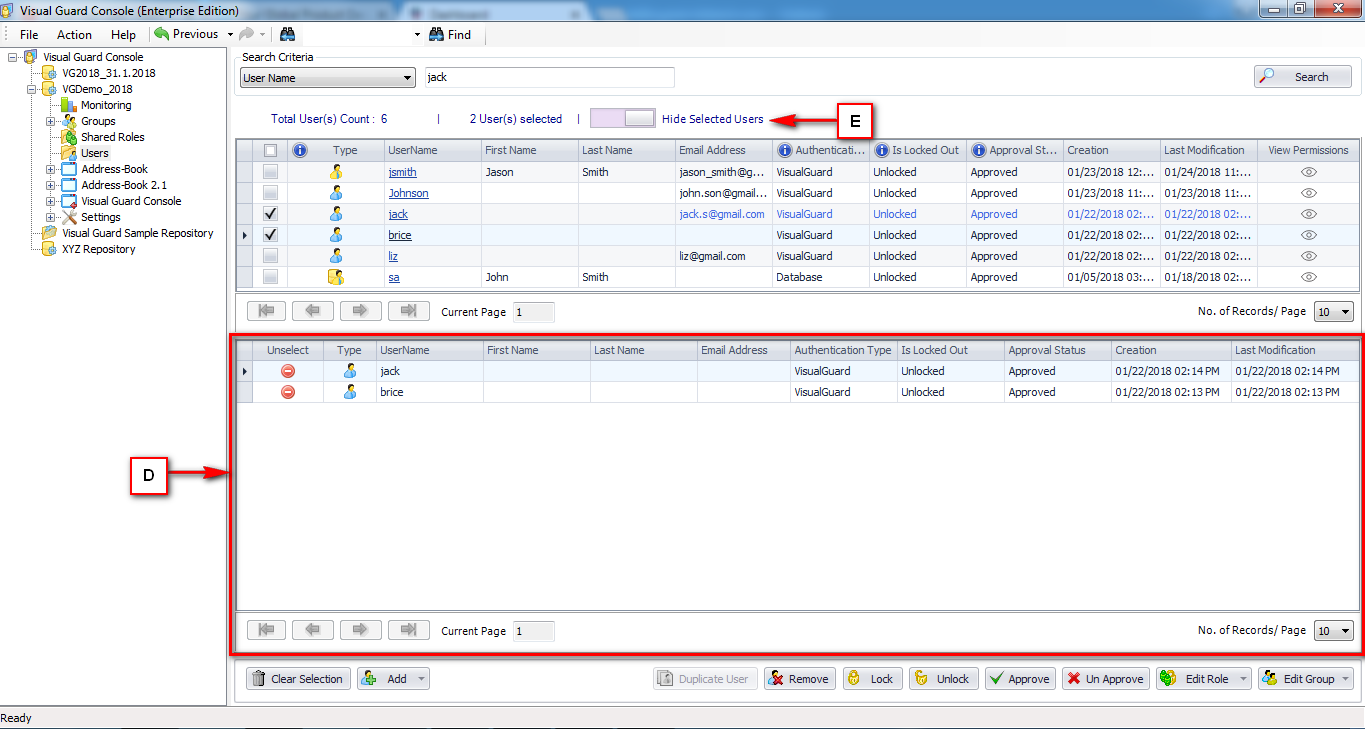Toggle the Hide Selected Users switch
Viewport: 1365px width, 729px height.
pos(623,119)
